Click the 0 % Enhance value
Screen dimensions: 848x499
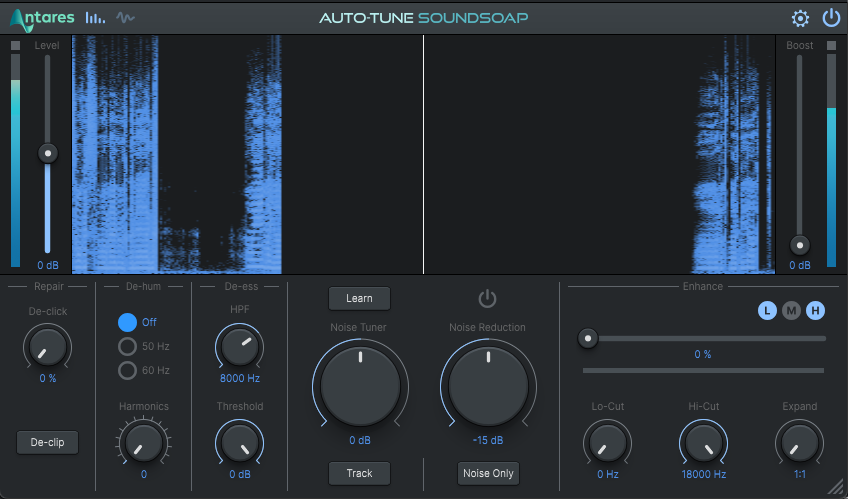point(703,354)
